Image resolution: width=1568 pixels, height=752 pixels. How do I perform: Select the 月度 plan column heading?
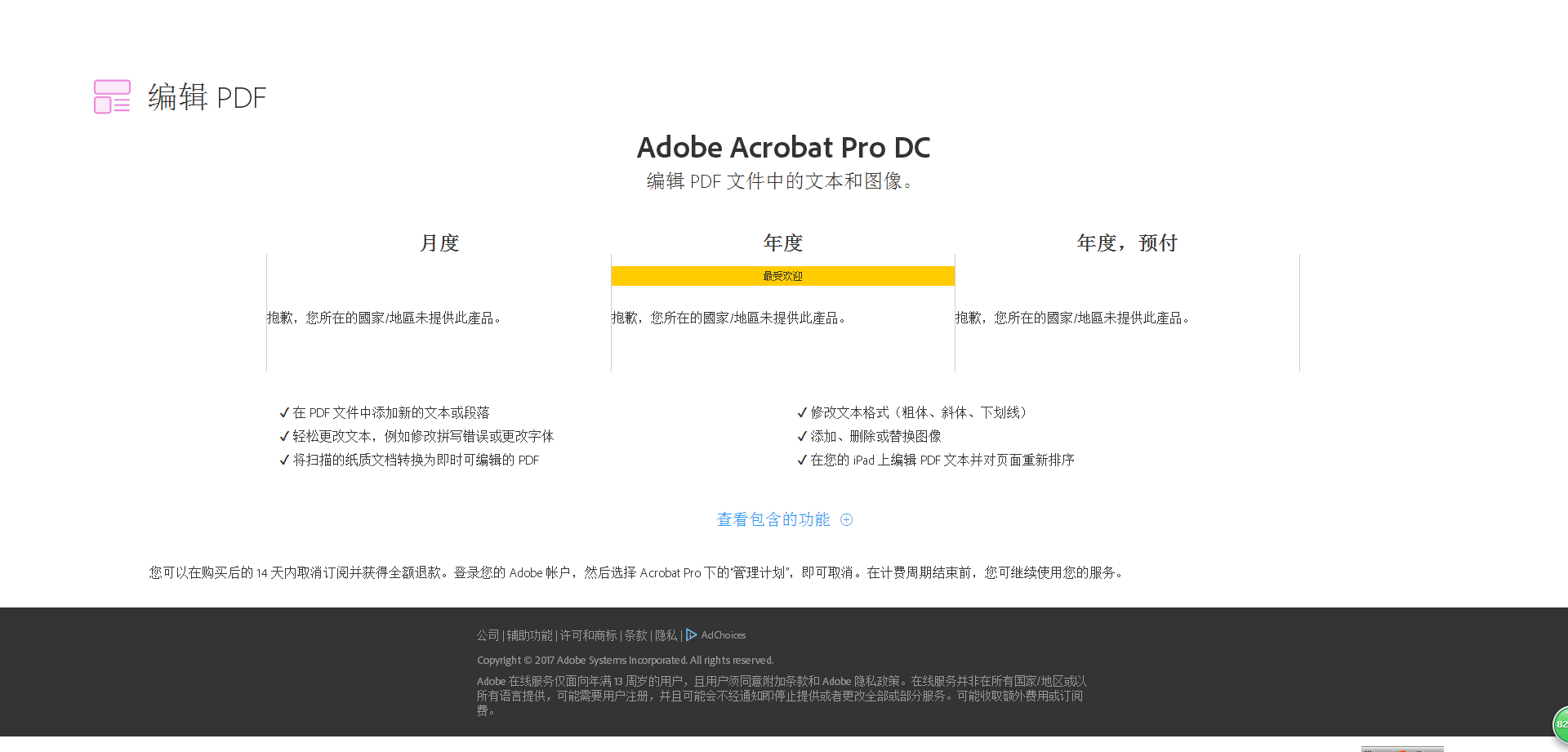coord(439,243)
